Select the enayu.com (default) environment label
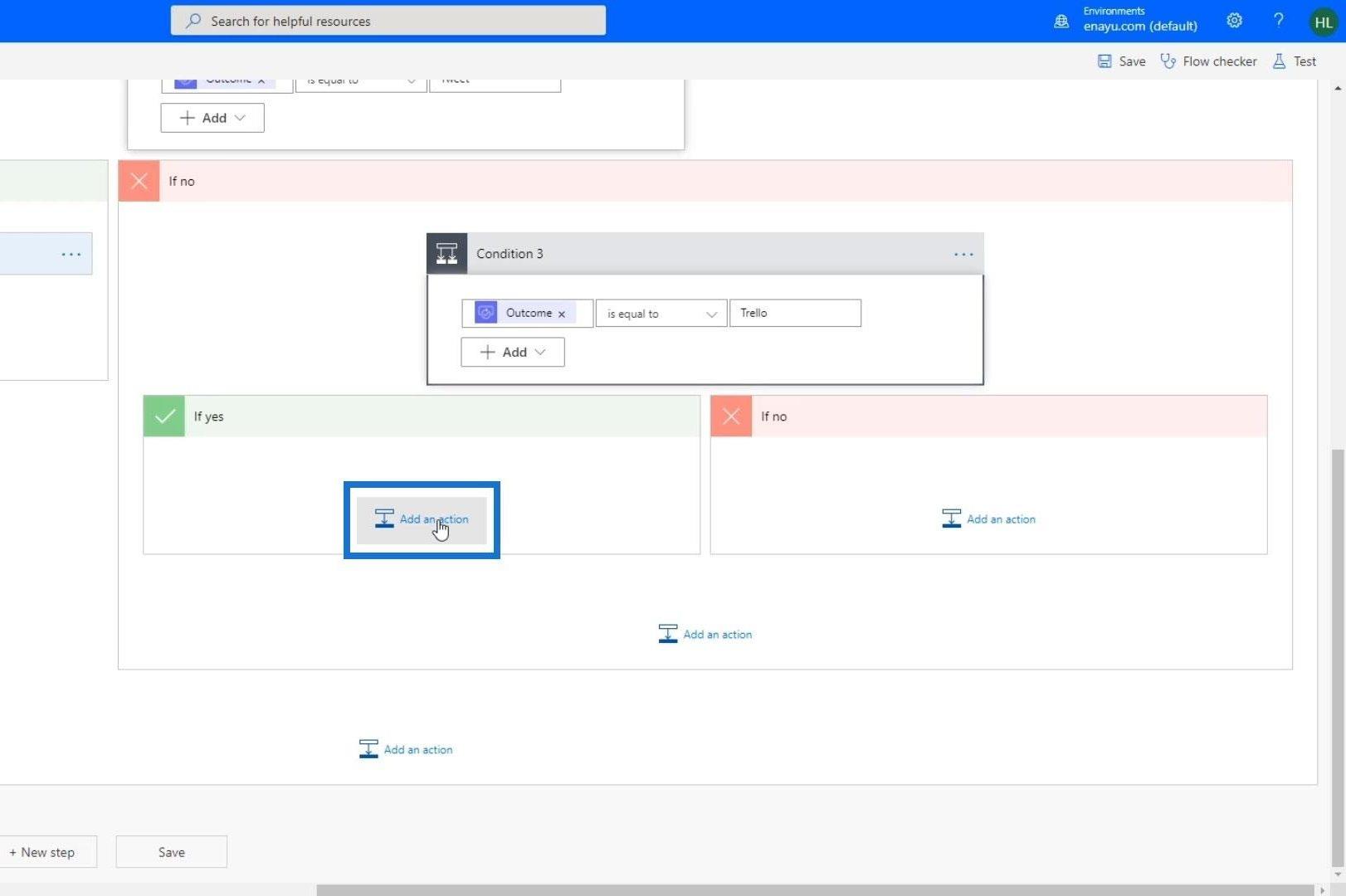Image resolution: width=1346 pixels, height=896 pixels. coord(1140,27)
